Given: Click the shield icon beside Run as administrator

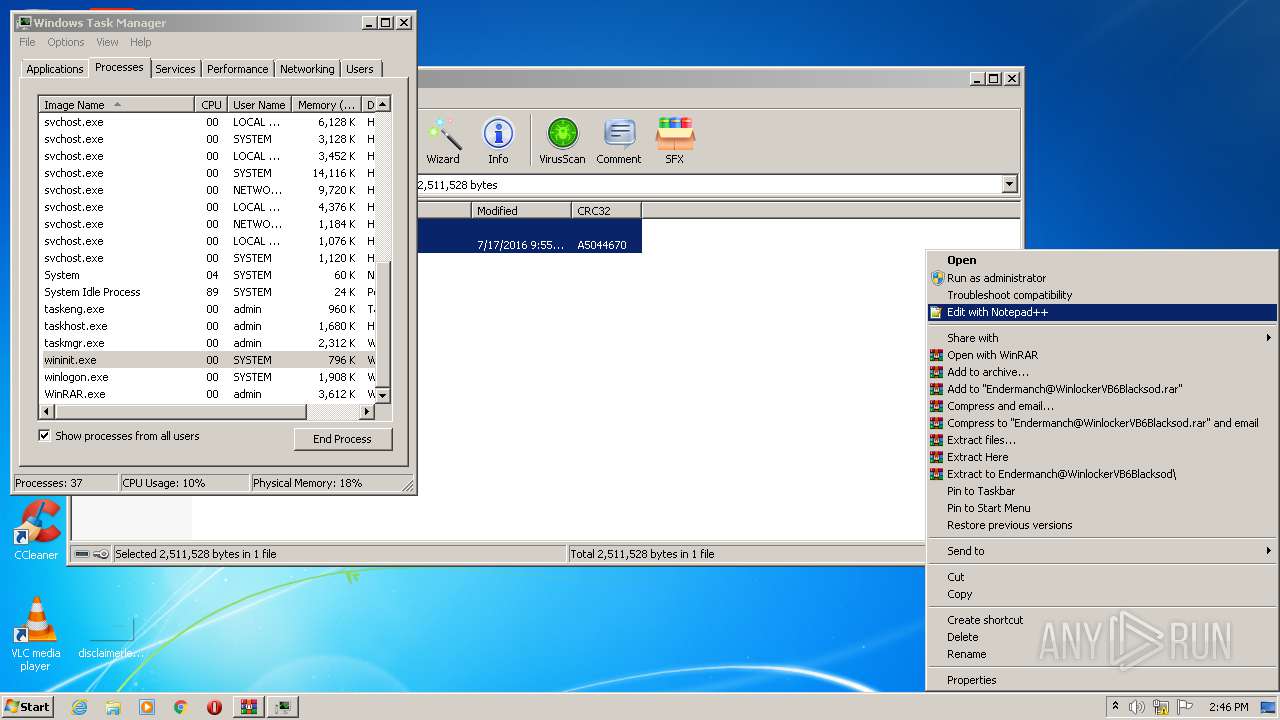Looking at the screenshot, I should tap(937, 278).
